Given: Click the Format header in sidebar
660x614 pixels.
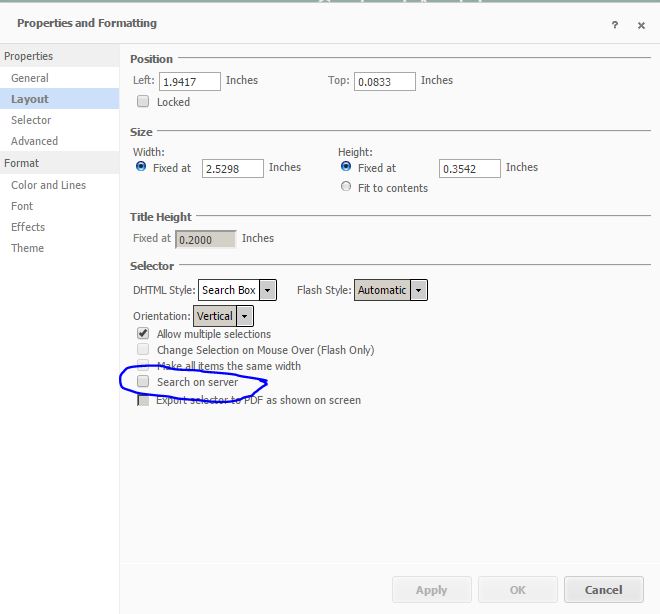Looking at the screenshot, I should [21, 163].
